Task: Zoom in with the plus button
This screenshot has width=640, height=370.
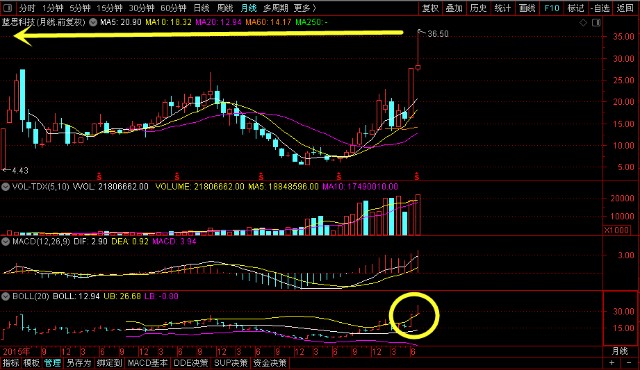Action: [611, 363]
